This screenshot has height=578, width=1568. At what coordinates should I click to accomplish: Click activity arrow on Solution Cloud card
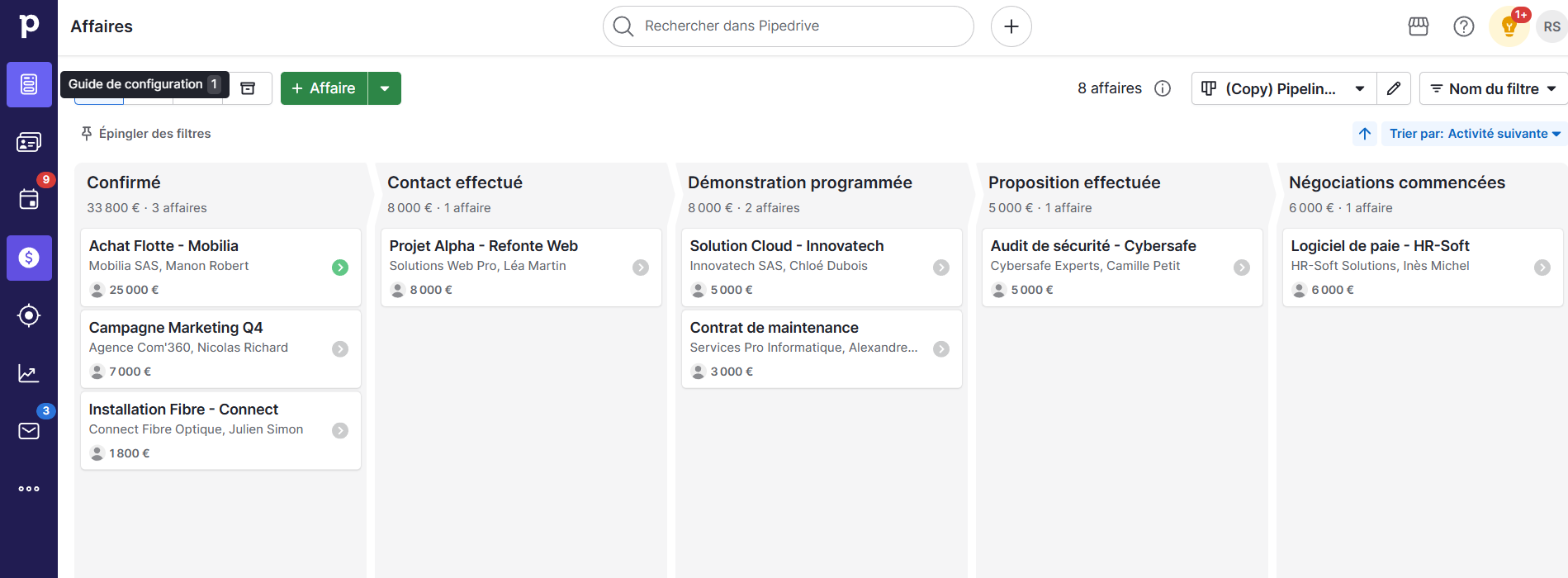point(941,268)
